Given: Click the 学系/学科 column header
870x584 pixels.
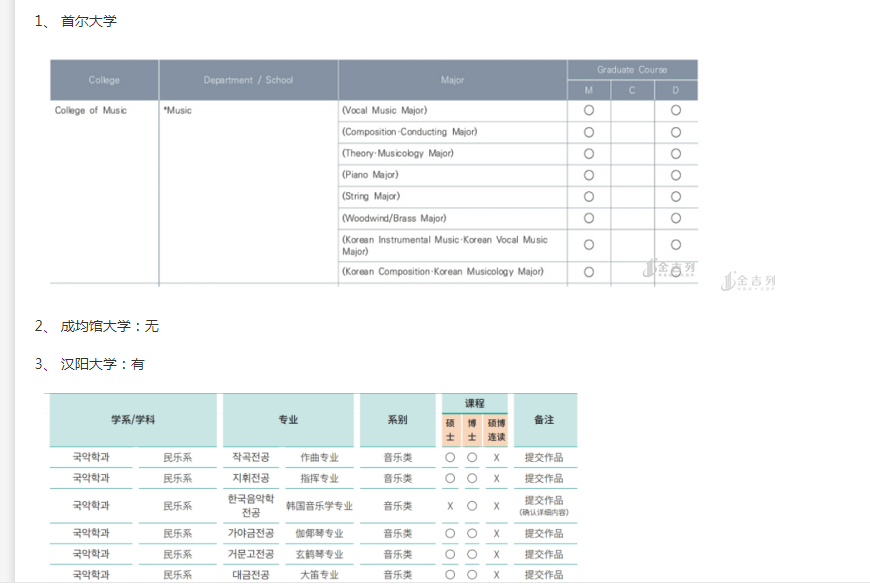Looking at the screenshot, I should tap(133, 420).
